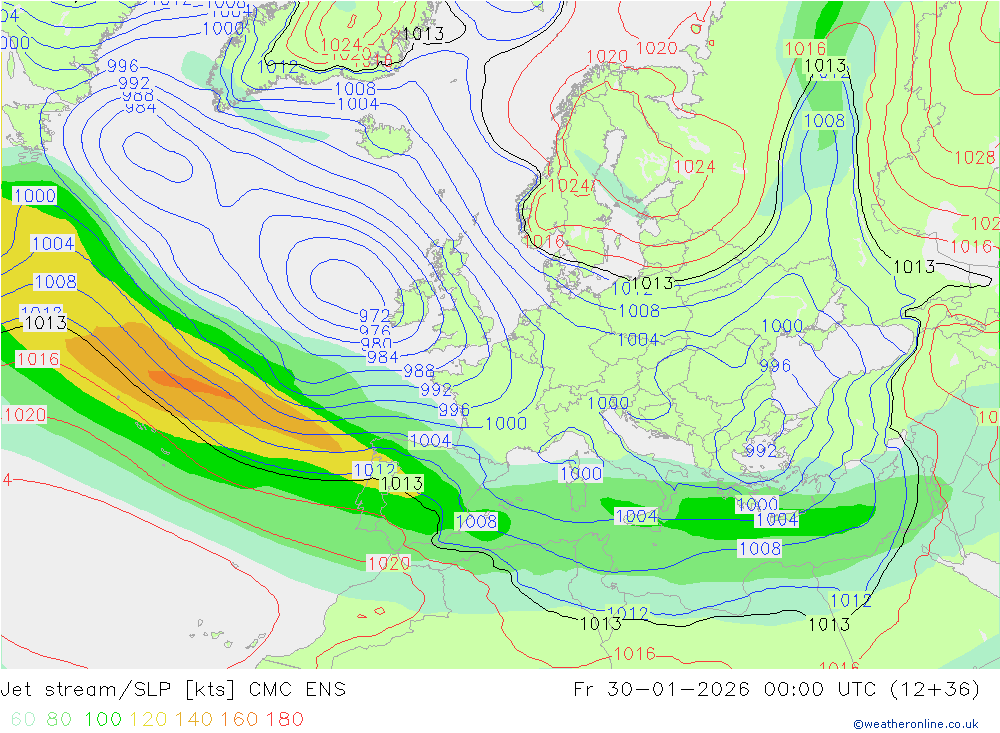Viewport: 1000px width, 733px height.
Task: Select the 120 kts legend value
Action: coord(148,719)
